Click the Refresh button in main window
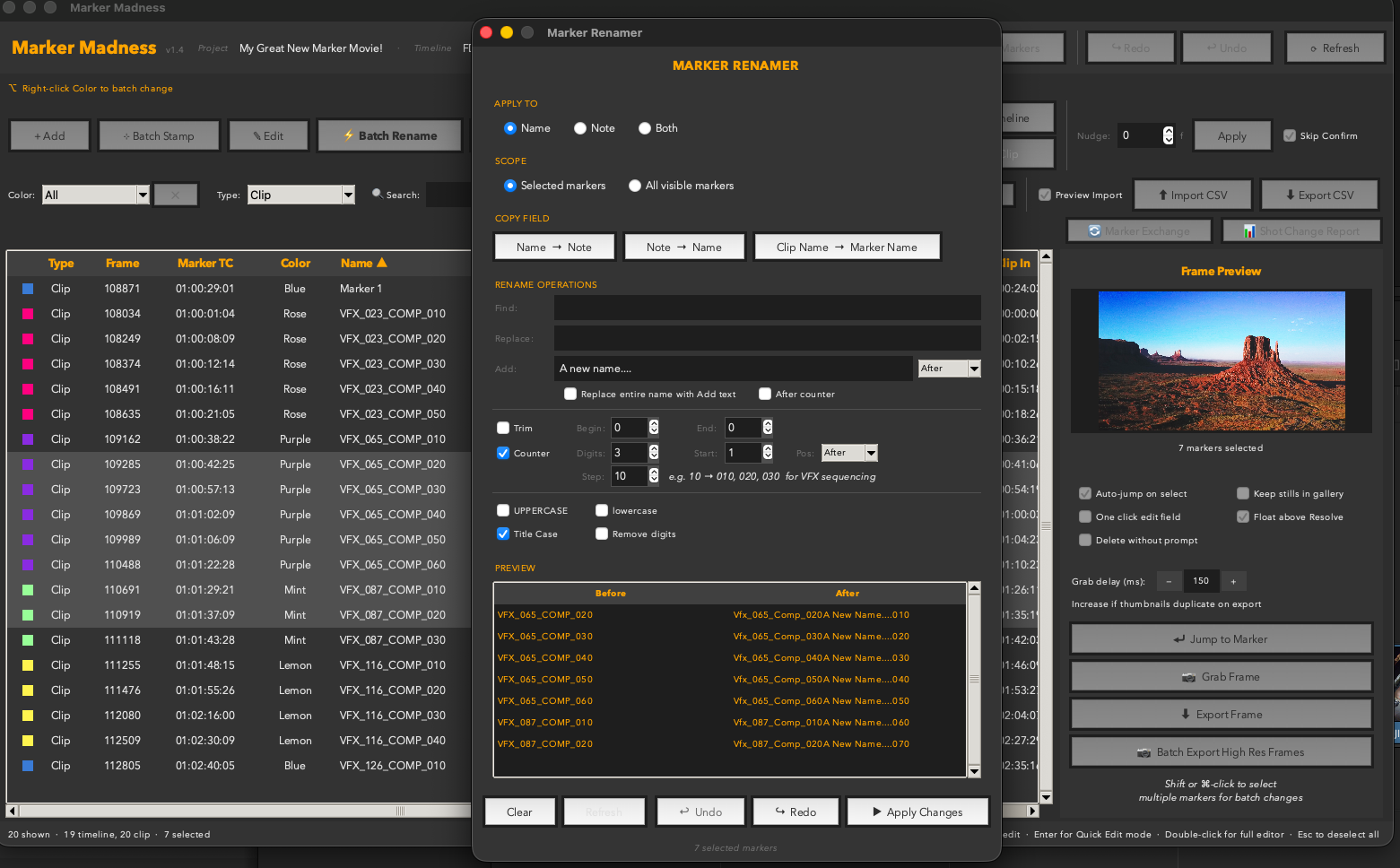The width and height of the screenshot is (1400, 868). pyautogui.click(x=1334, y=48)
